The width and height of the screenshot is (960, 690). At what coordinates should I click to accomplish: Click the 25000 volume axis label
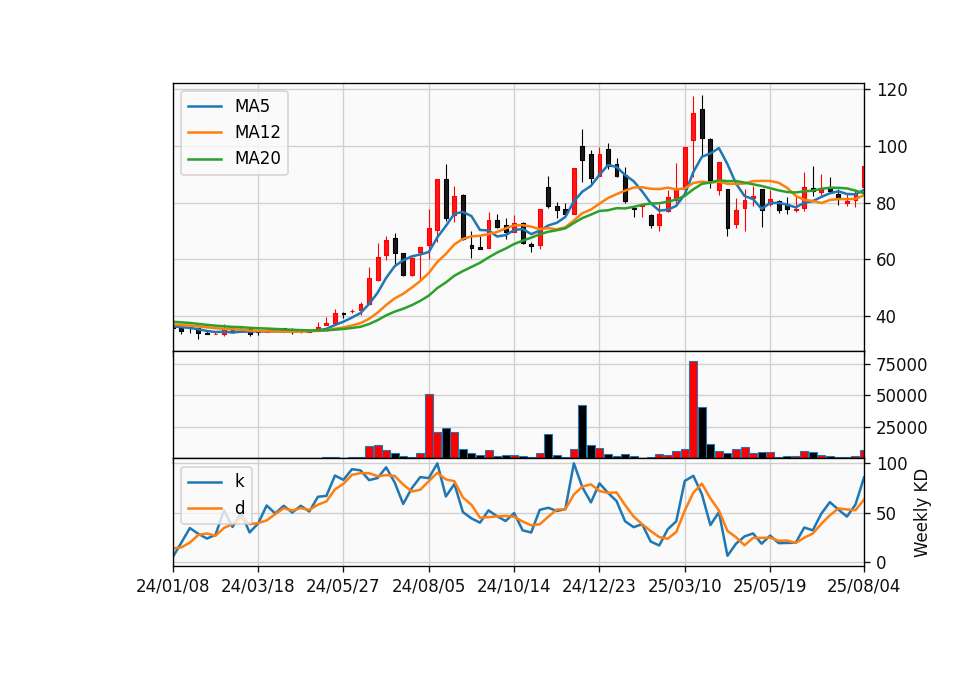[902, 428]
